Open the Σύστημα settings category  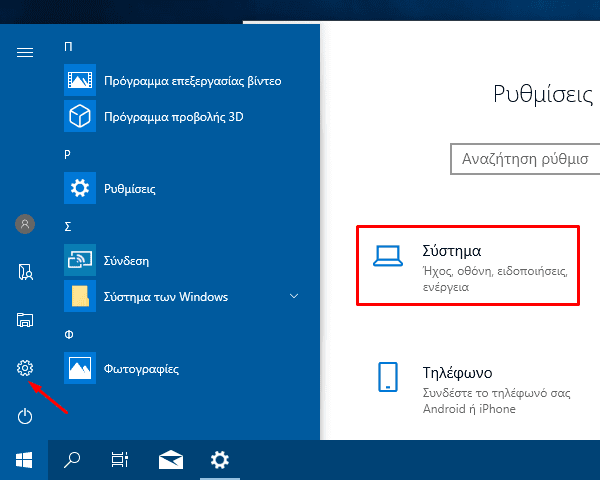point(468,266)
